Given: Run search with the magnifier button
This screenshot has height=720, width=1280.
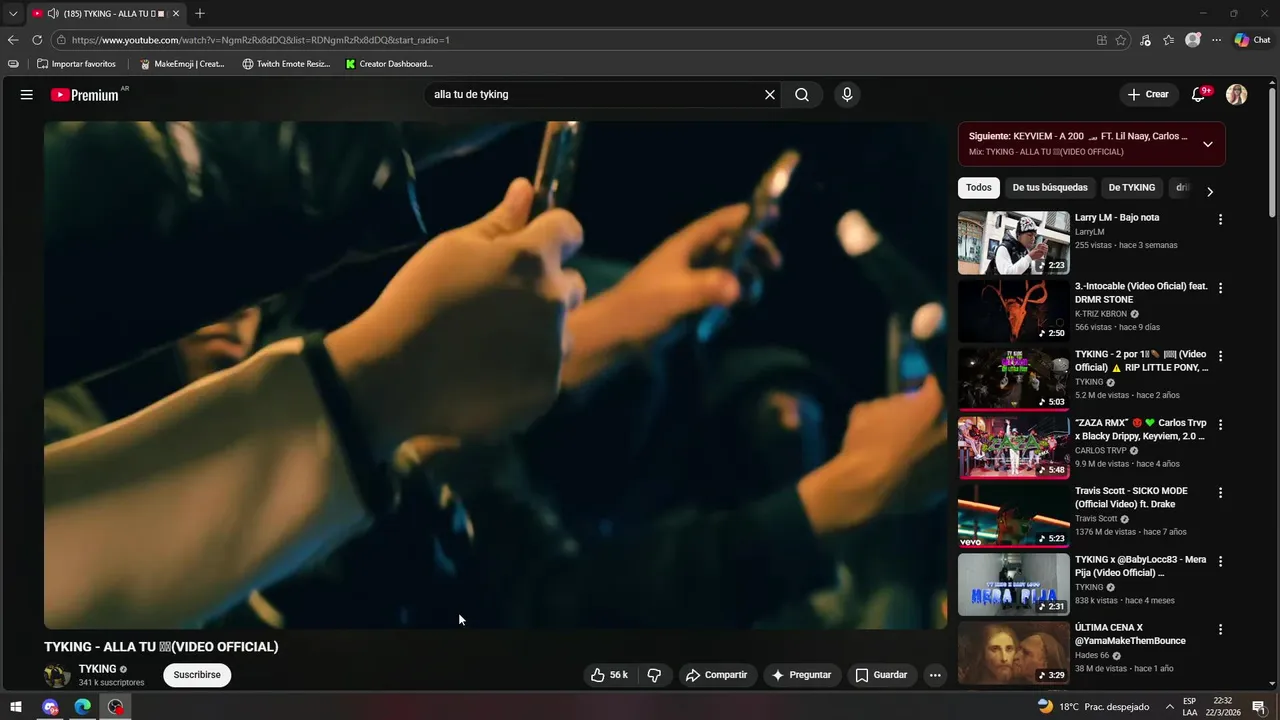Looking at the screenshot, I should 802,95.
